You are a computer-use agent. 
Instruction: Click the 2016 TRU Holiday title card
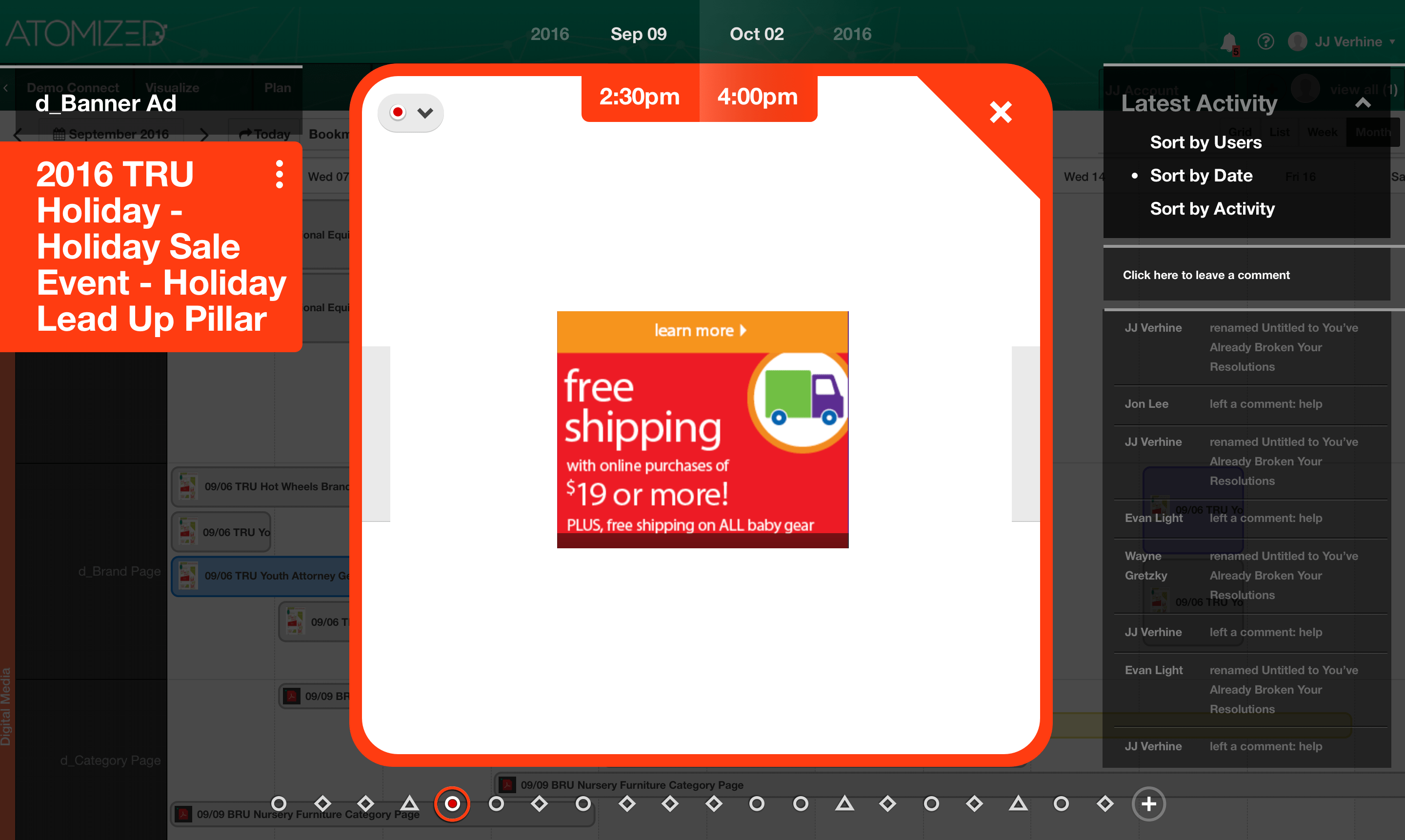coord(151,246)
